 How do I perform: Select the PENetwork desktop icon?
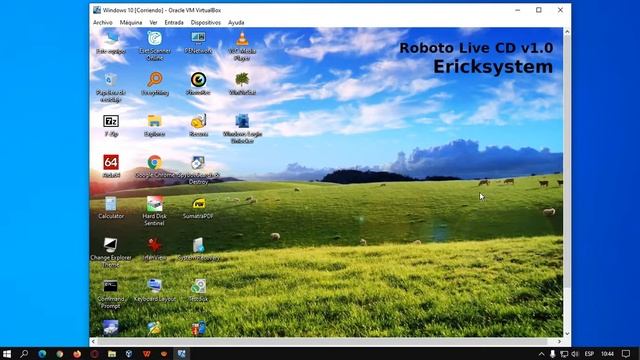[x=198, y=43]
